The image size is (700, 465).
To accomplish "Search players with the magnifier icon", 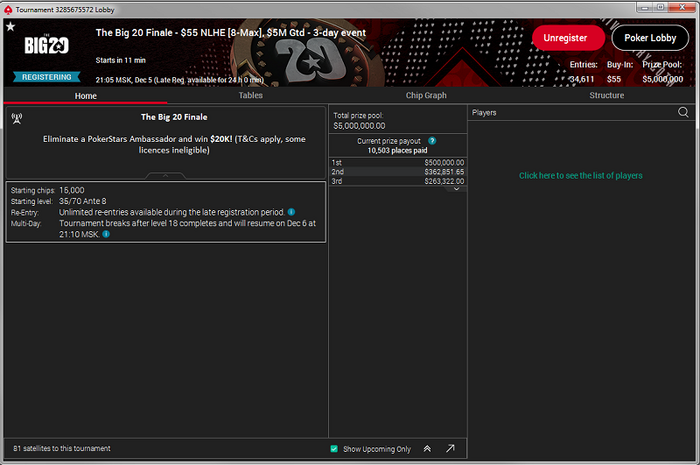I will pyautogui.click(x=683, y=112).
